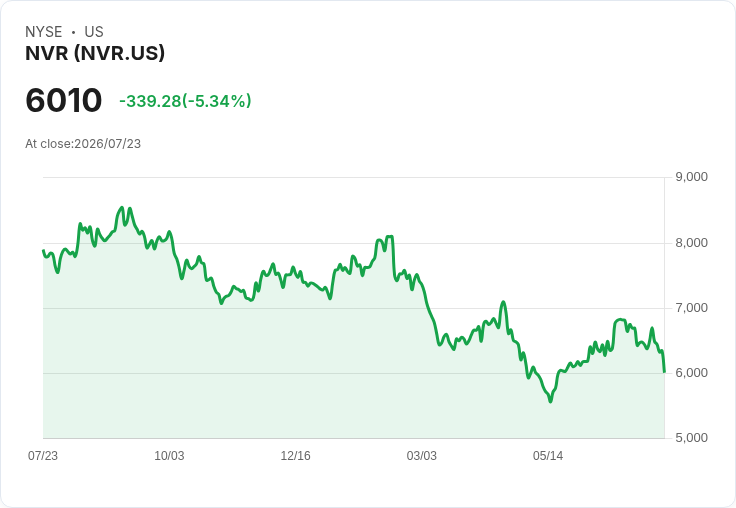The height and width of the screenshot is (508, 736).
Task: Click the last data point on chart line
Action: coord(664,372)
